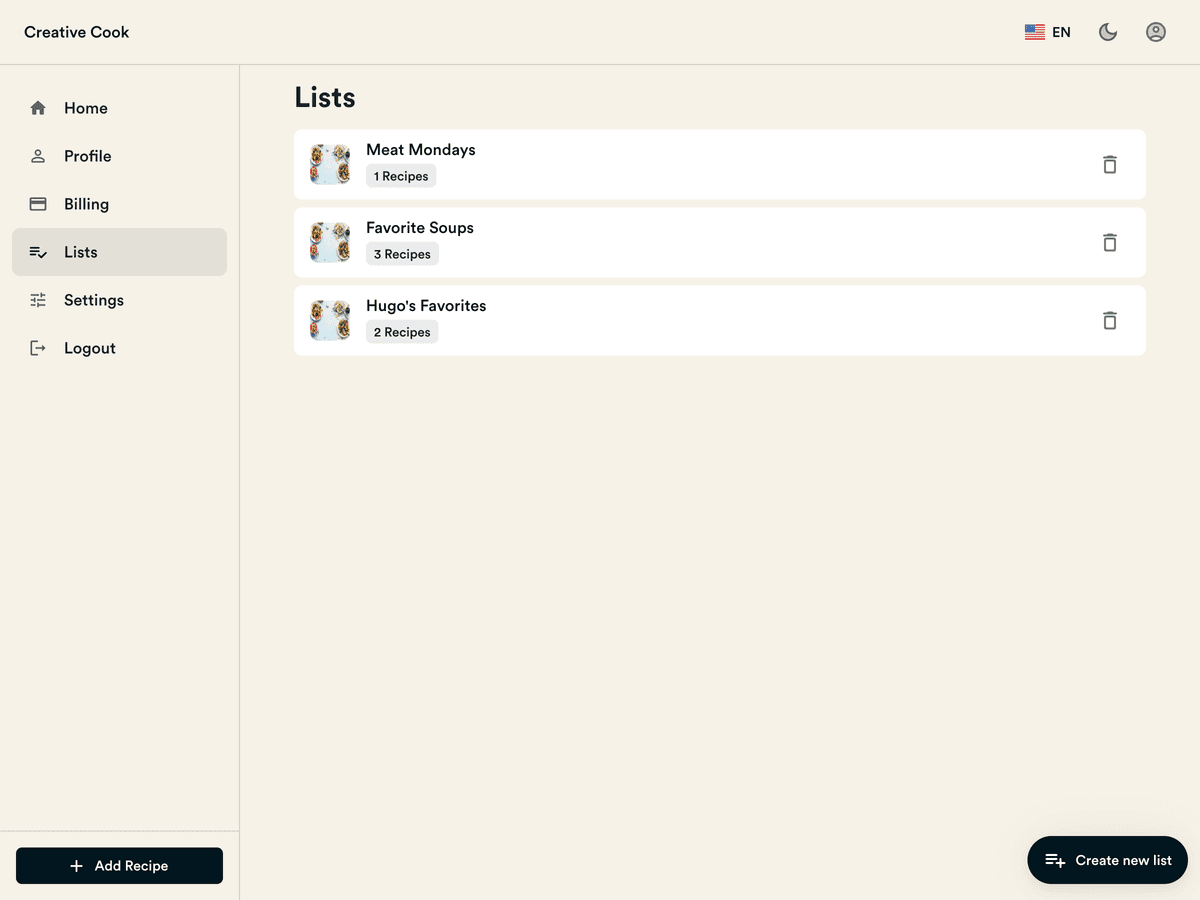Open the Meat Mondays list

[x=420, y=149]
